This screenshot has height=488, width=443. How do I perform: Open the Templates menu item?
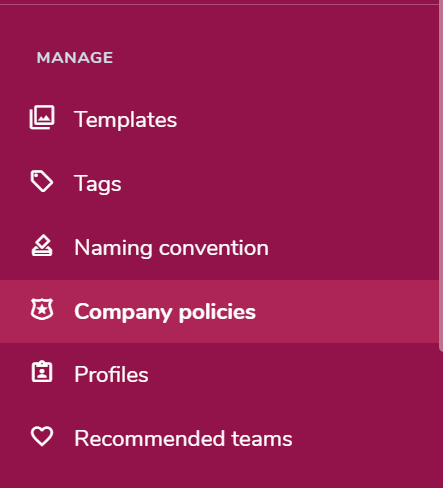tap(219, 120)
